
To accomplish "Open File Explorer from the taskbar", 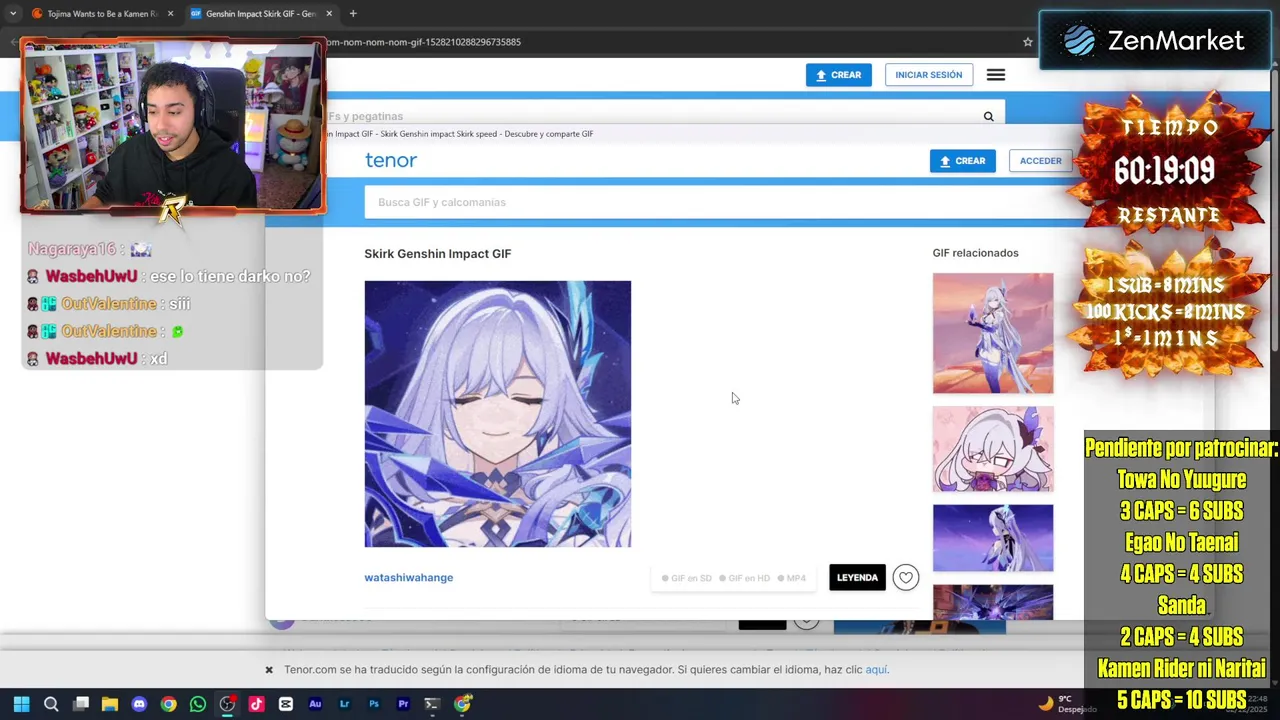I will pos(110,704).
